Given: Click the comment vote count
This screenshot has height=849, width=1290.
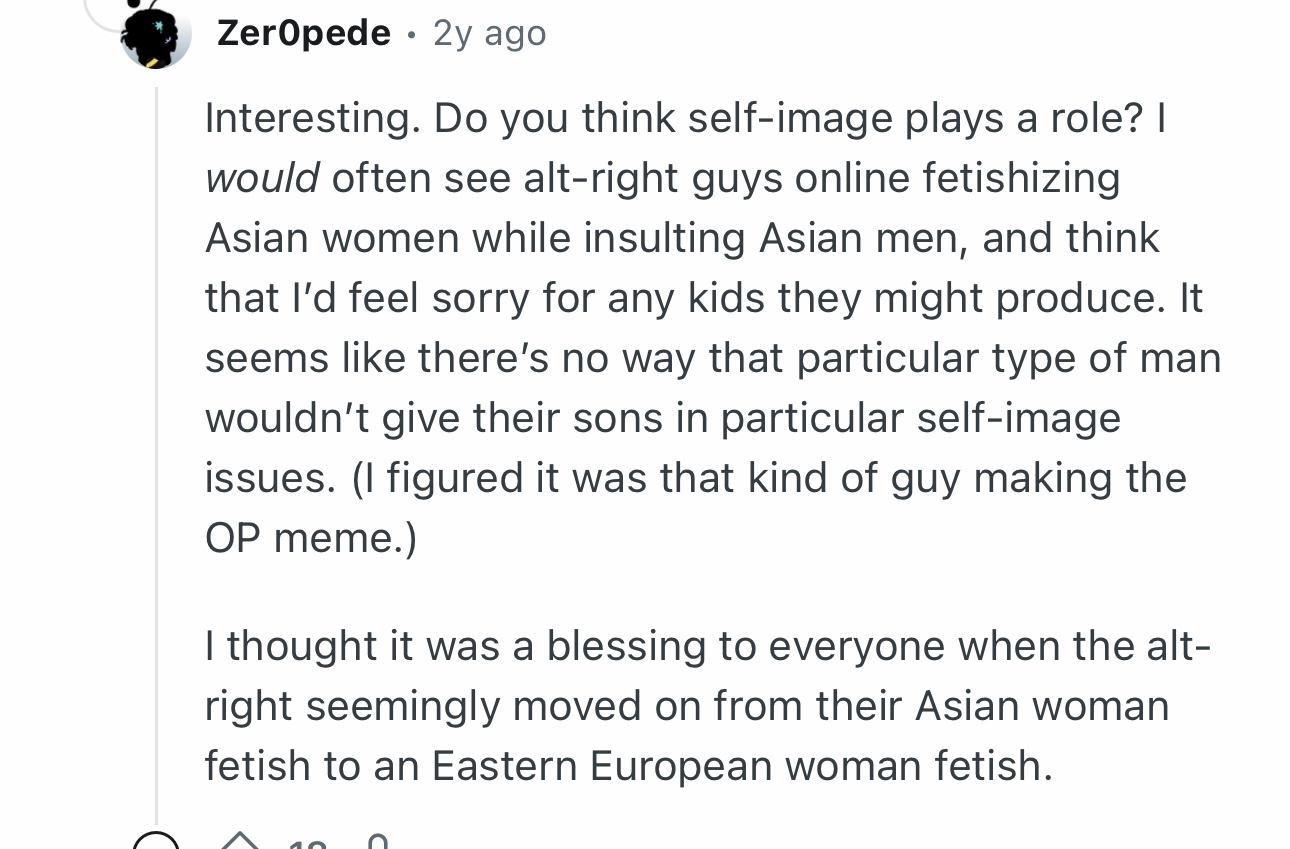Looking at the screenshot, I should [x=307, y=844].
